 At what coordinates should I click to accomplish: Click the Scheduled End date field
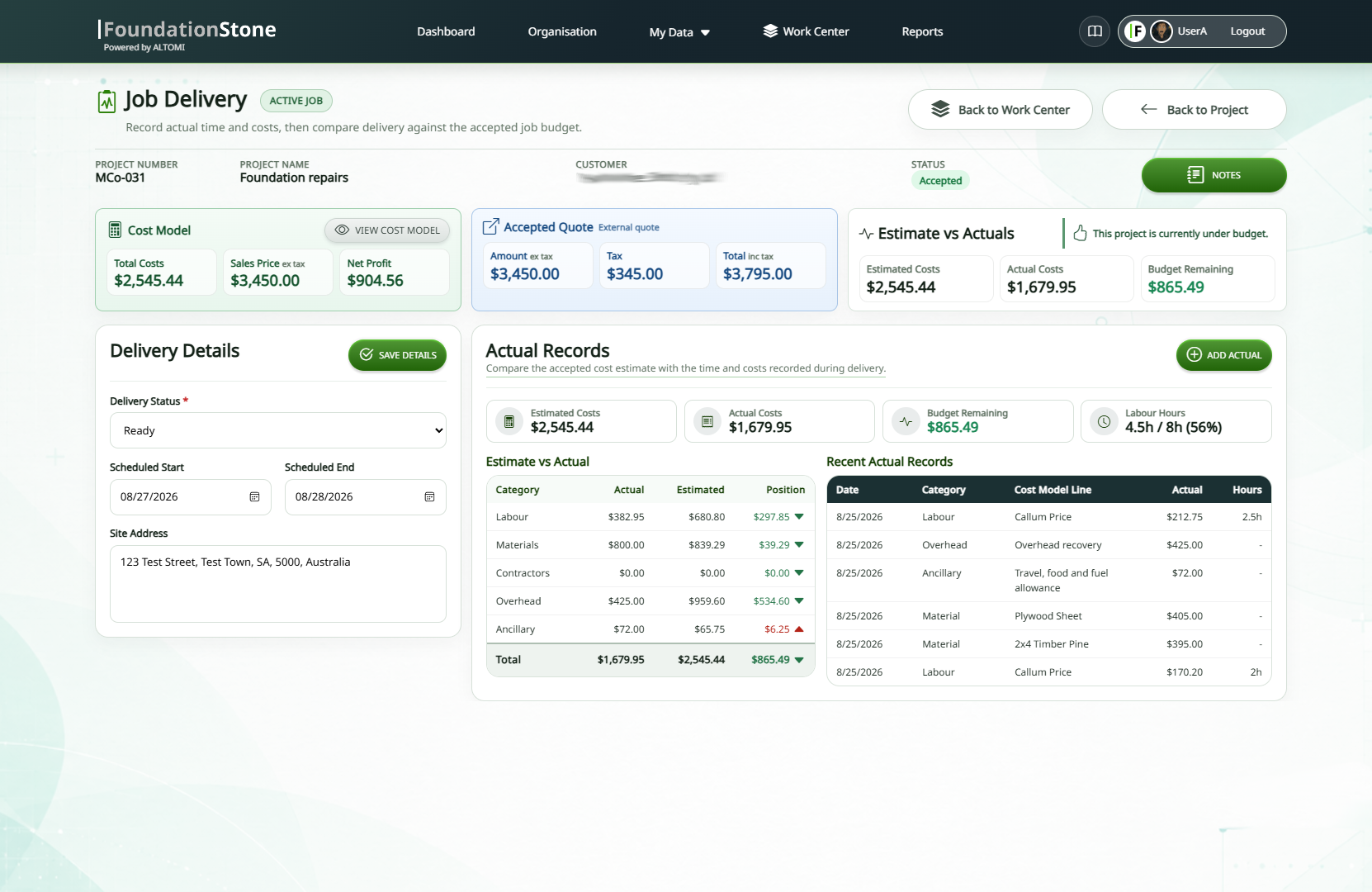pyautogui.click(x=366, y=497)
